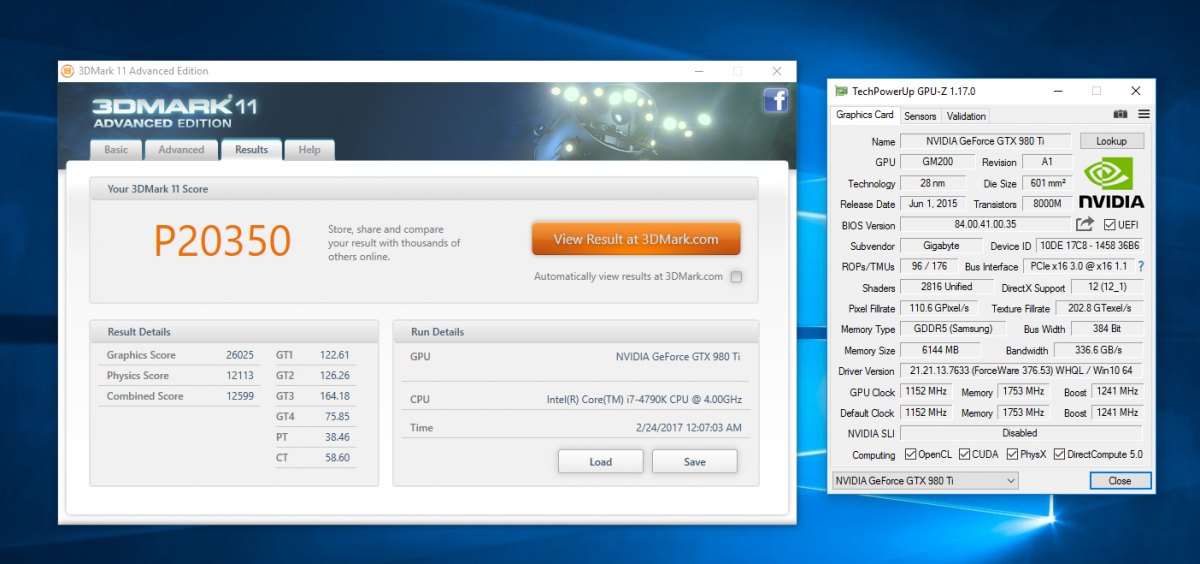
Task: Click the Lookup button in GPU-Z
Action: coord(1111,141)
